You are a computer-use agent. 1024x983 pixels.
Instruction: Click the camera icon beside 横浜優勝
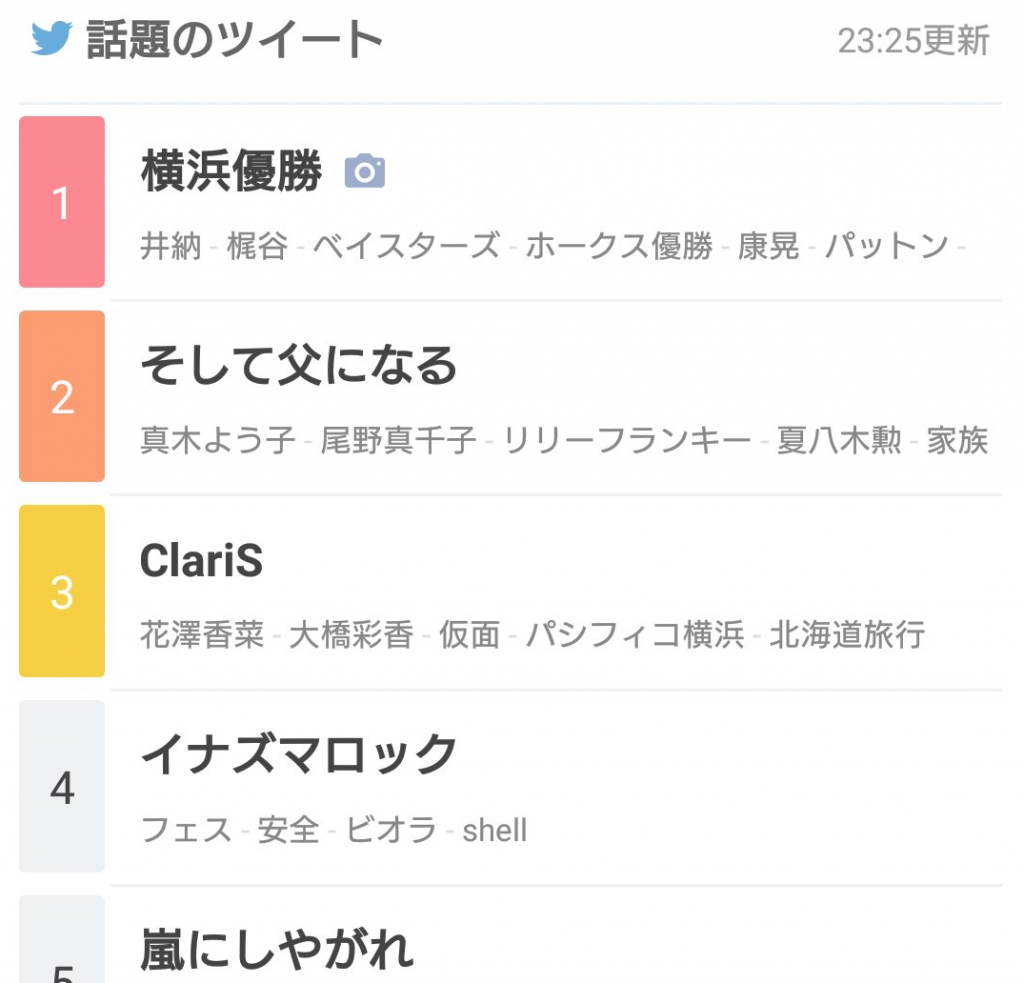click(365, 172)
